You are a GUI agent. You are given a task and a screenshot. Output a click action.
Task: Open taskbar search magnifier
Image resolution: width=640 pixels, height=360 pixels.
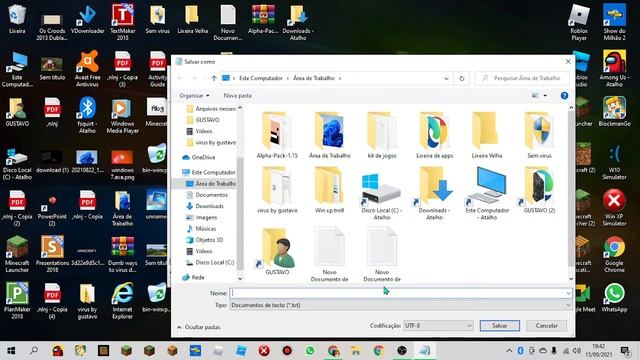34,351
